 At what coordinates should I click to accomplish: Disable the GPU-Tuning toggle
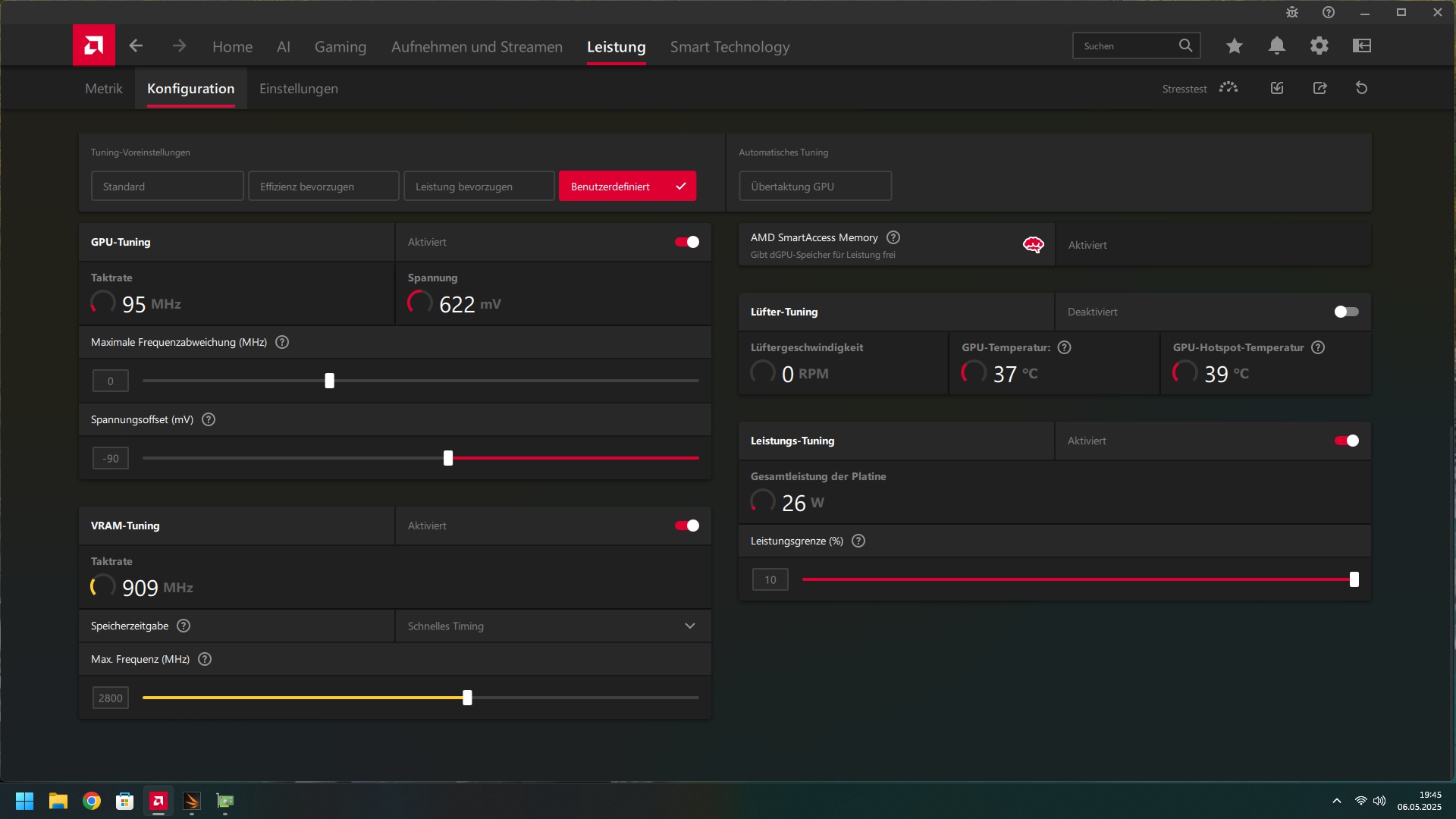click(x=687, y=242)
